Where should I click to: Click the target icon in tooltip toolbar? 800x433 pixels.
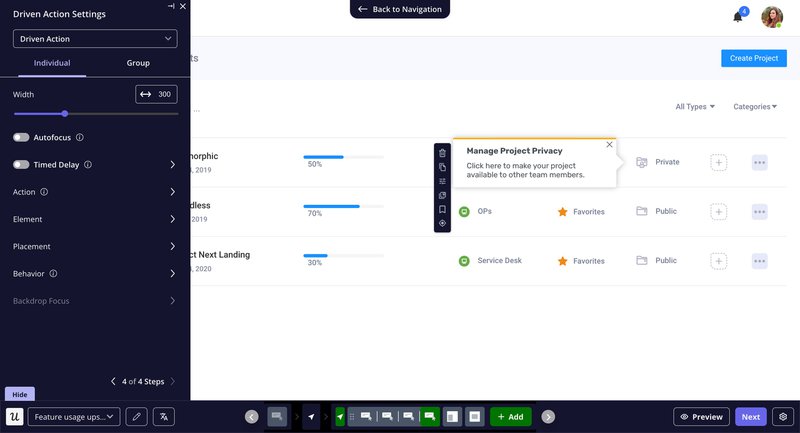pyautogui.click(x=442, y=223)
